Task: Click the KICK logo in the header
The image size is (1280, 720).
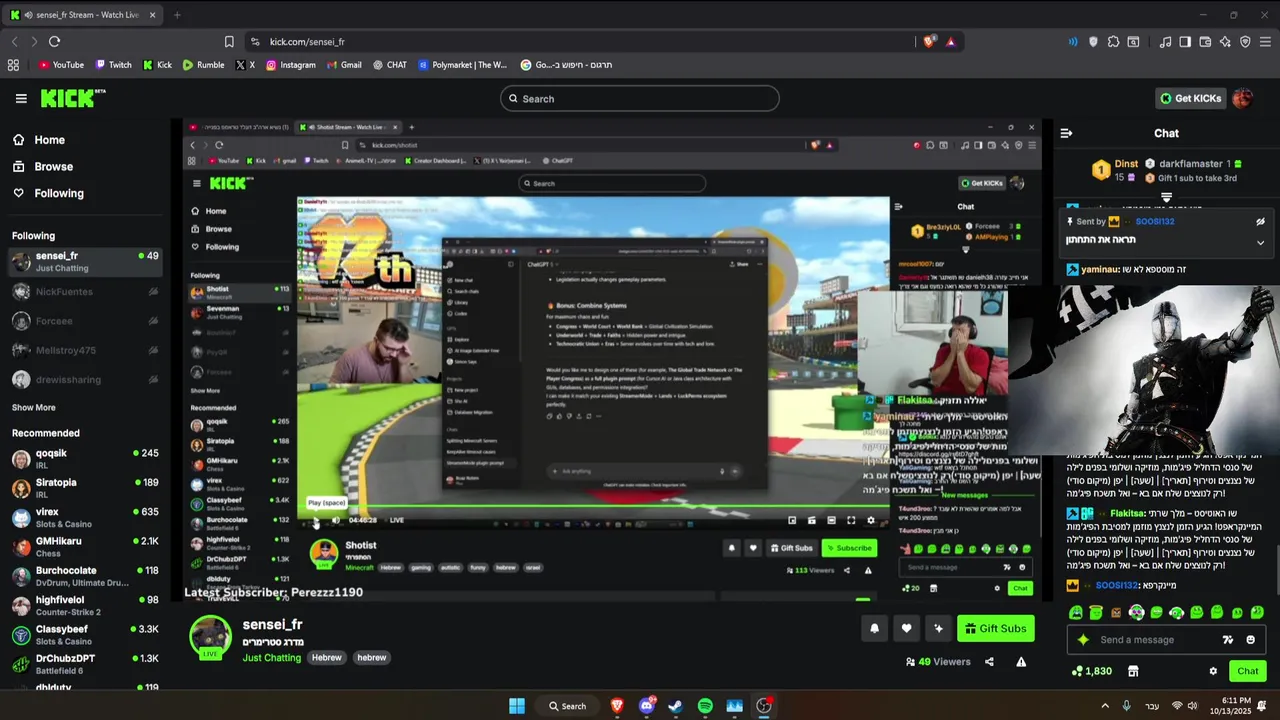Action: tap(73, 98)
